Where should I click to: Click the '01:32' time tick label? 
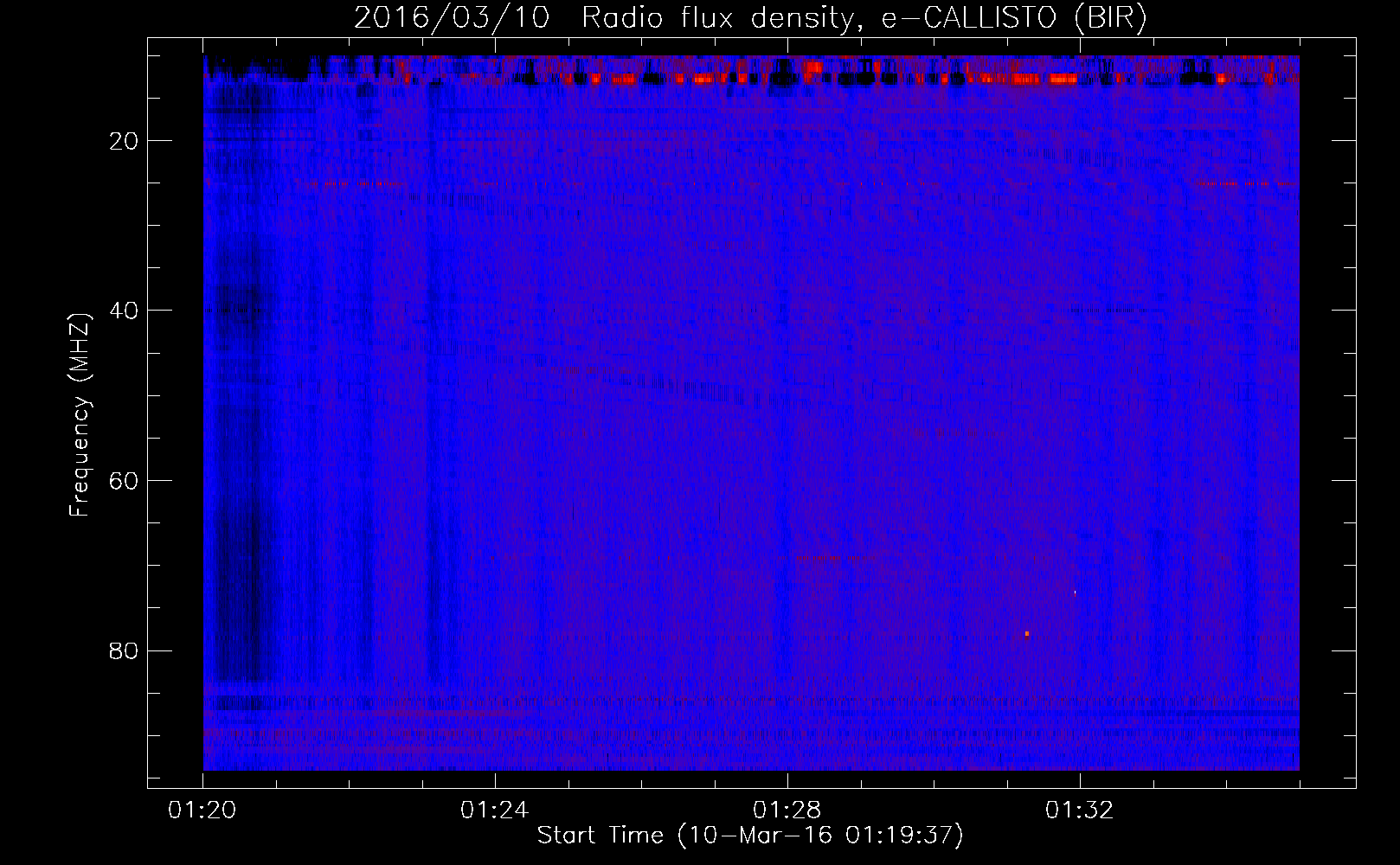click(1080, 811)
